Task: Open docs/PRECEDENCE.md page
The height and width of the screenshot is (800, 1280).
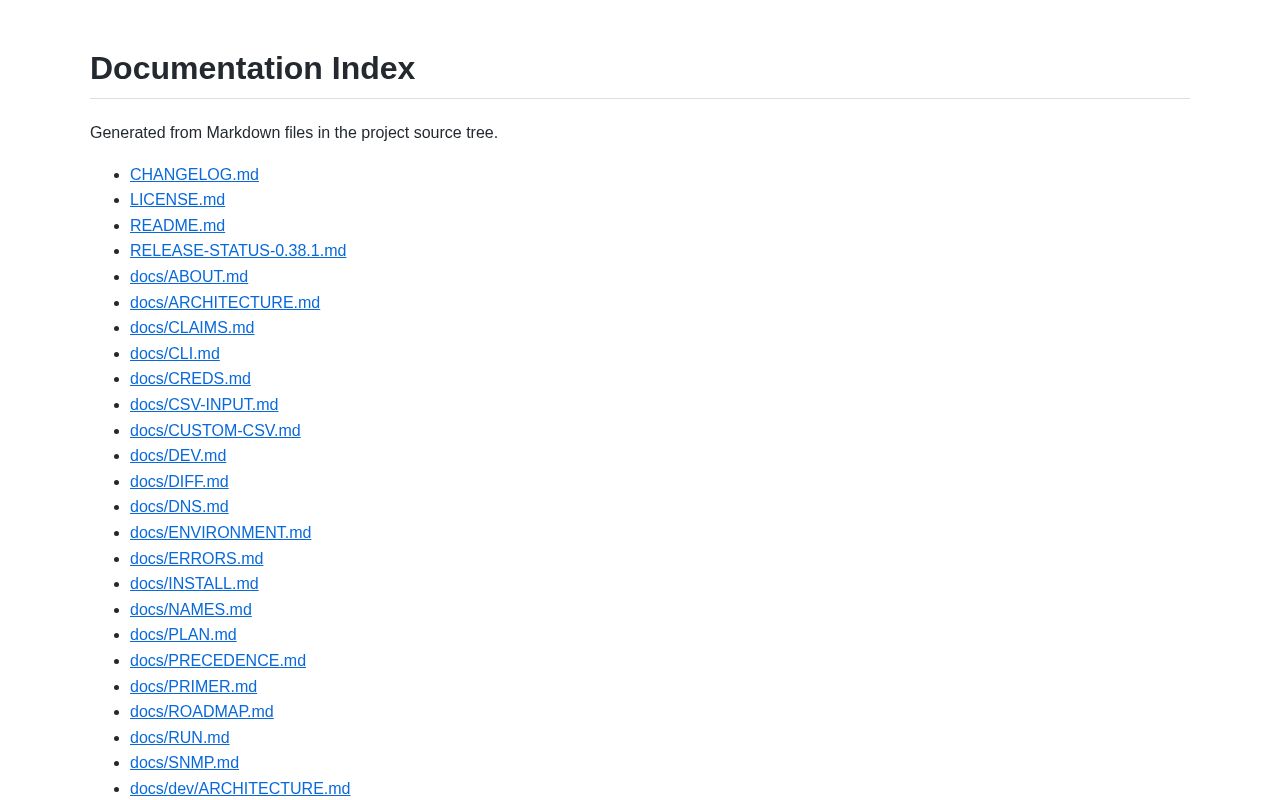Action: [218, 661]
